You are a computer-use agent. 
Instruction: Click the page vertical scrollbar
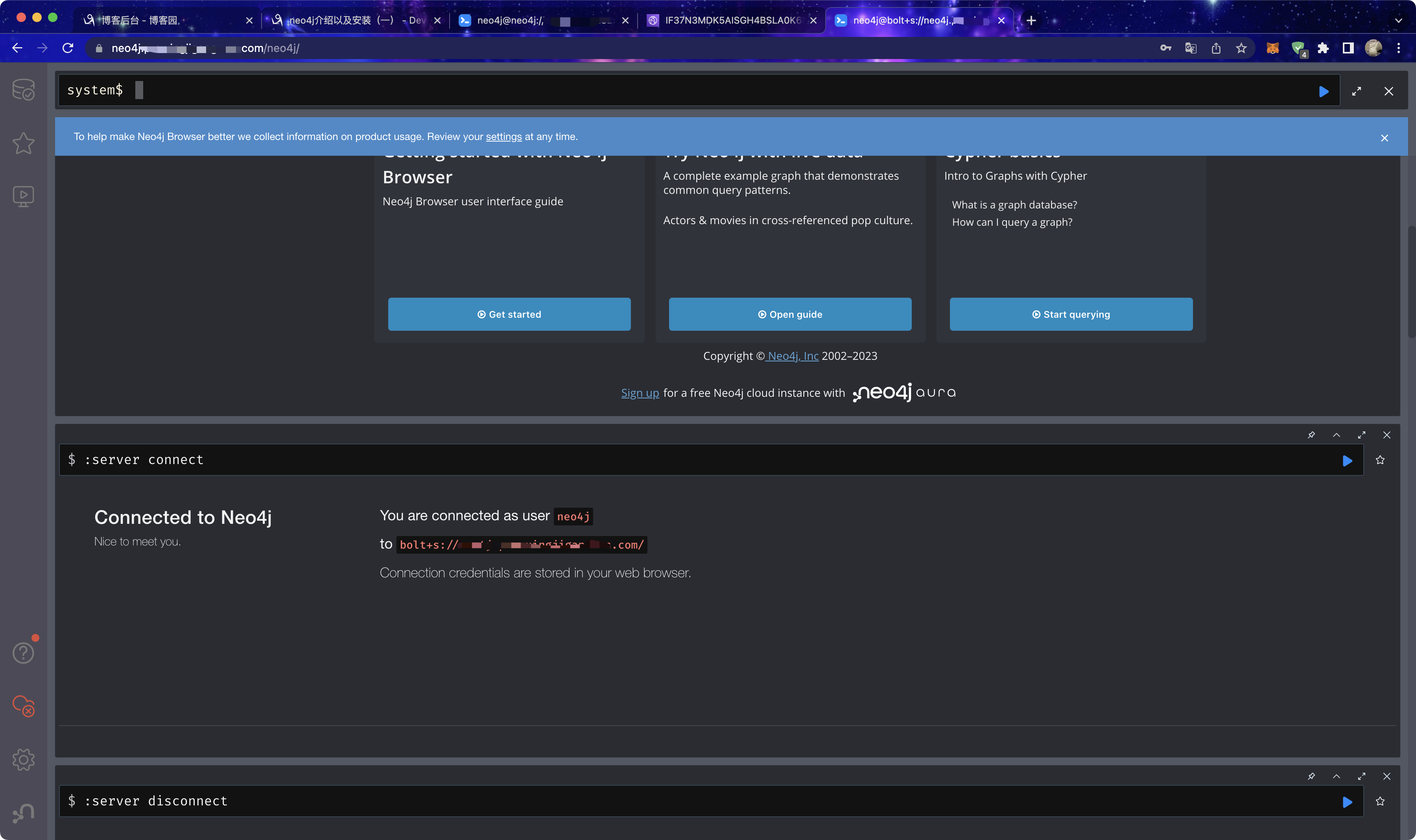coord(1411,282)
